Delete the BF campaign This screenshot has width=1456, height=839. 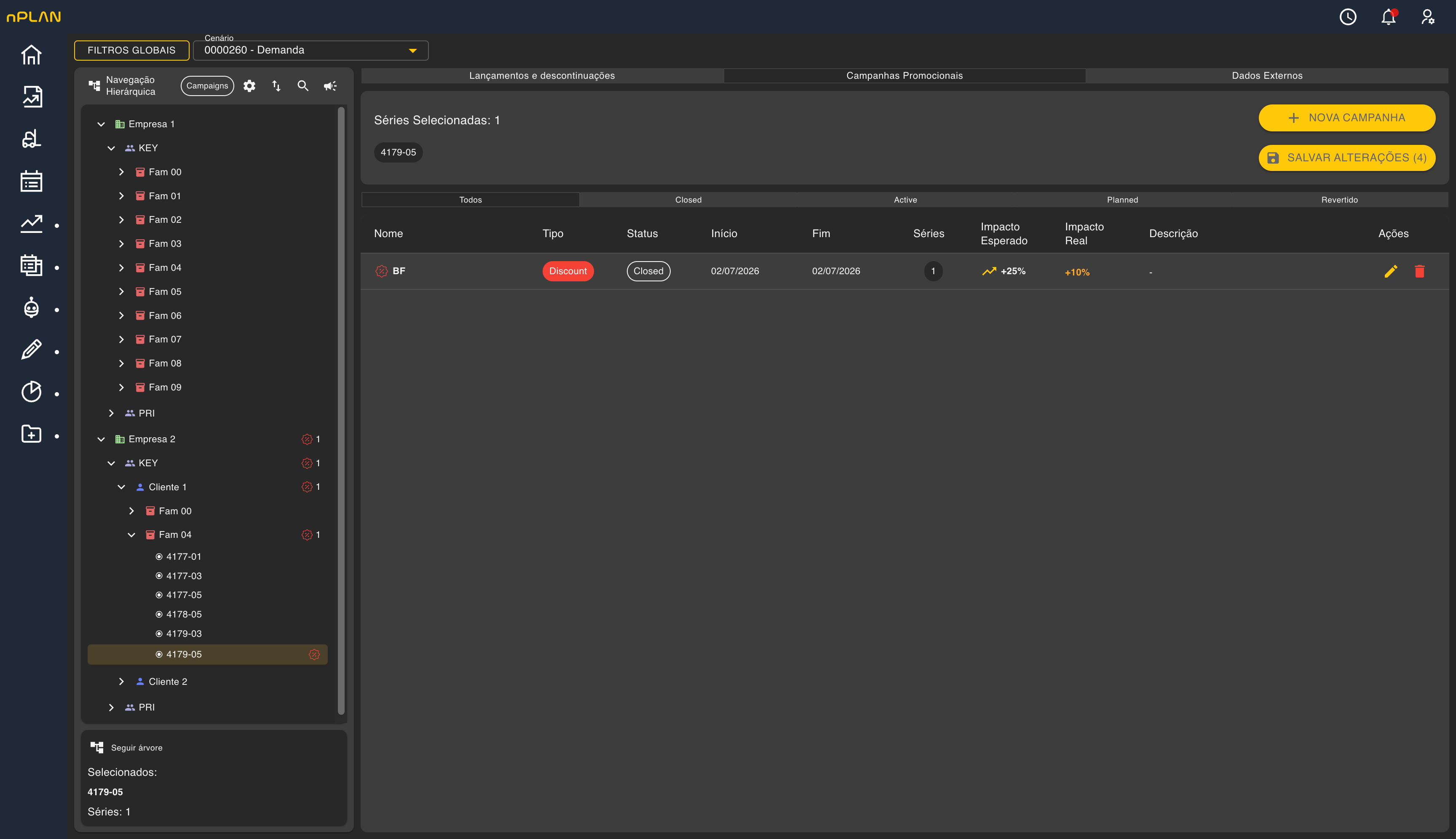click(x=1420, y=271)
